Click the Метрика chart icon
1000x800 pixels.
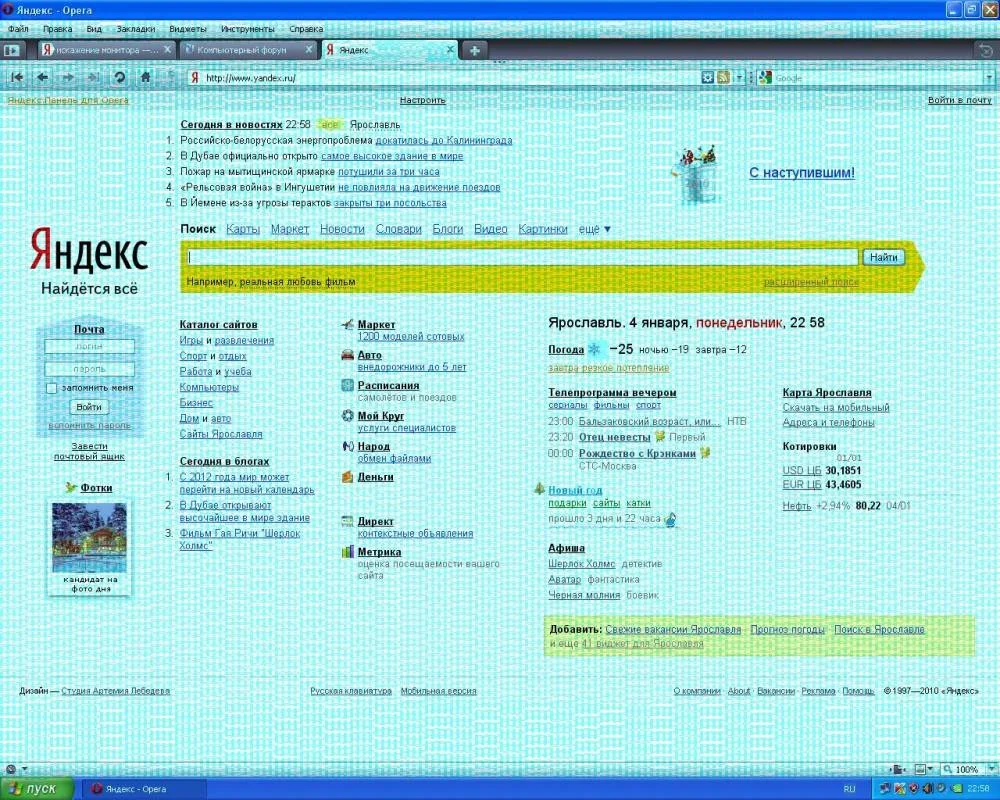[347, 551]
